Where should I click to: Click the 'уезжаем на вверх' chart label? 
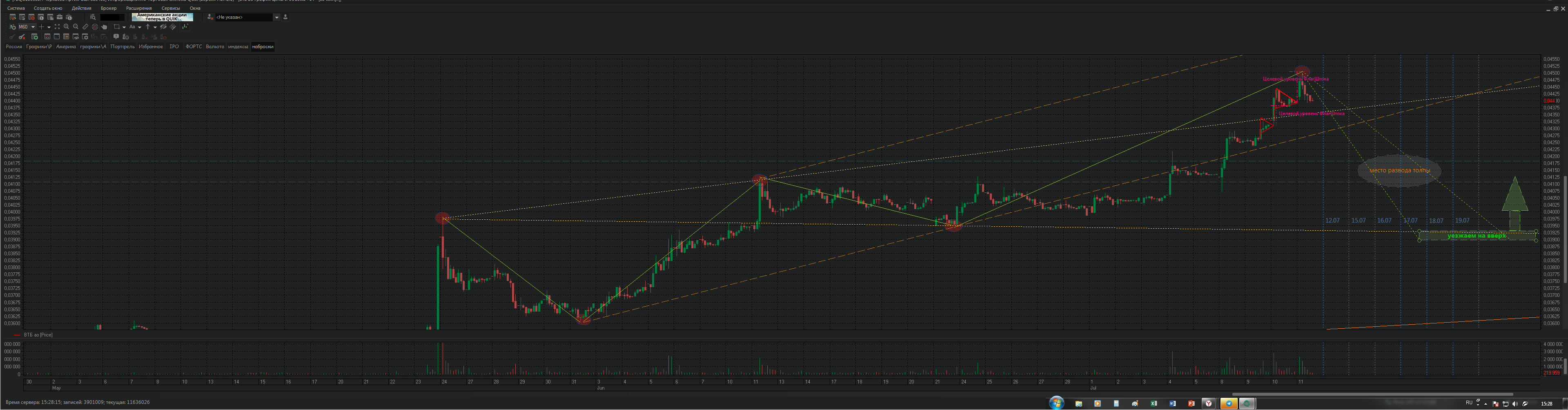(1476, 236)
